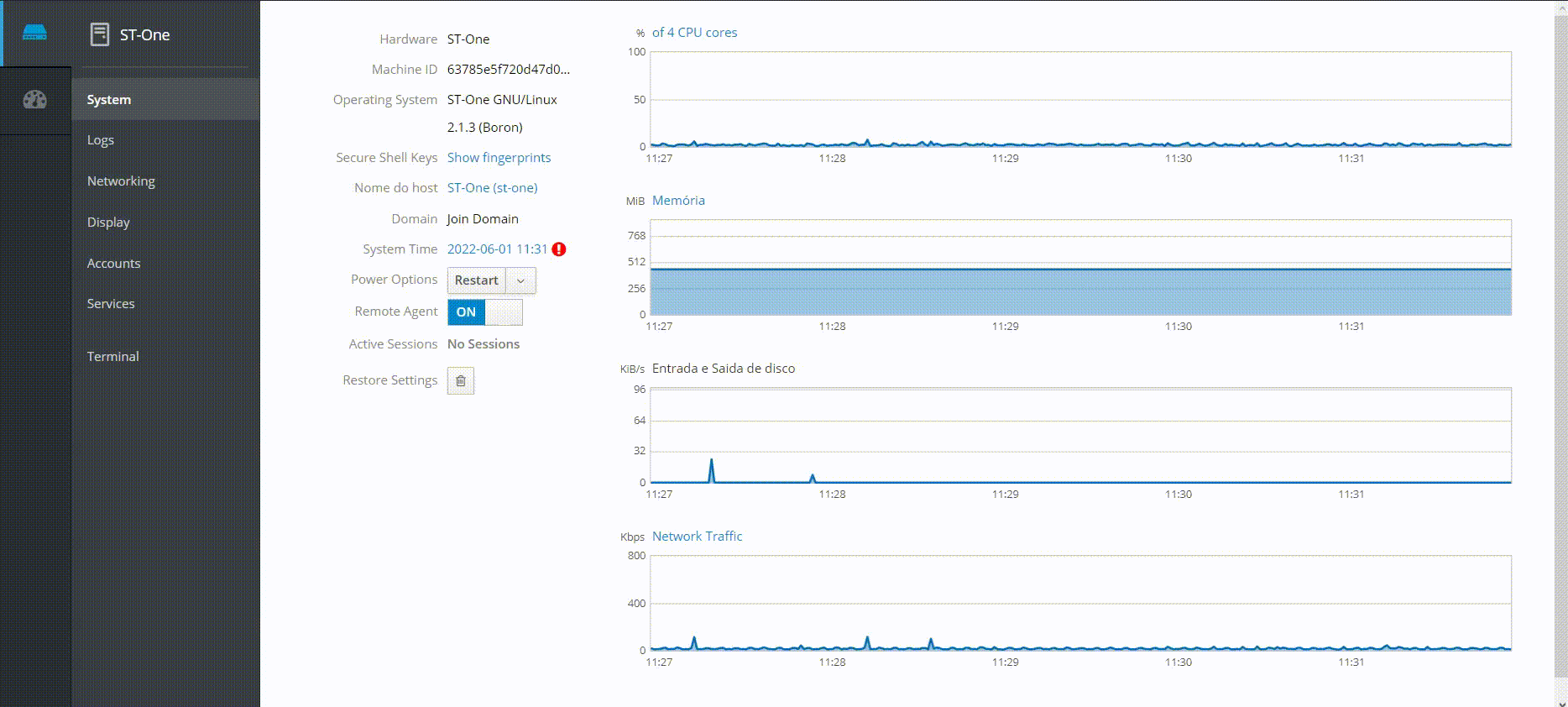Image resolution: width=1568 pixels, height=707 pixels.
Task: Click the ST-One (st-one) hostname link
Action: point(492,188)
